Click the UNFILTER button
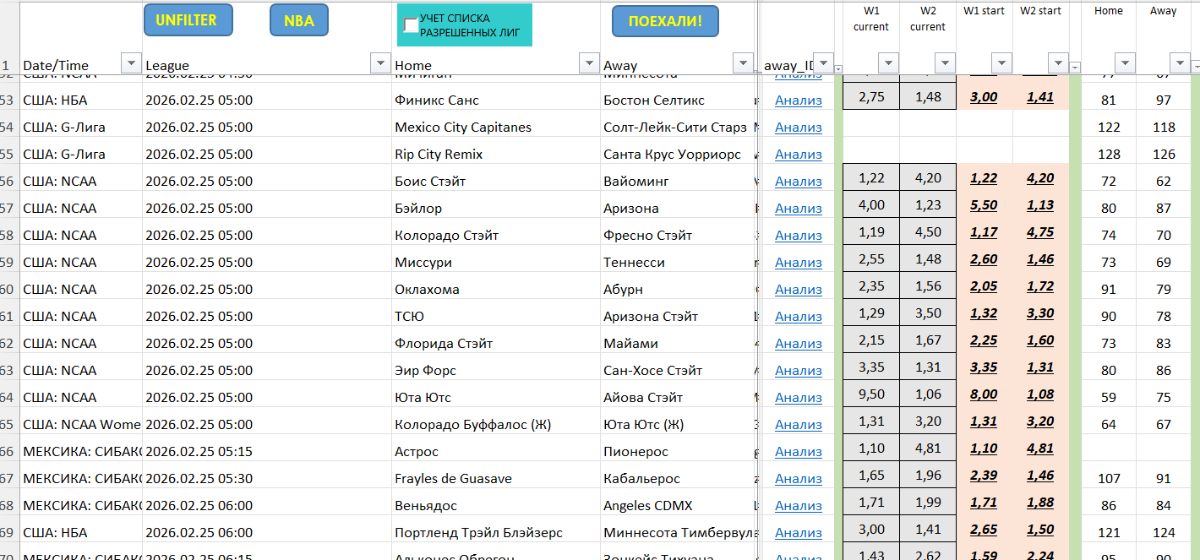Screen dimensions: 1200x560 (186, 20)
